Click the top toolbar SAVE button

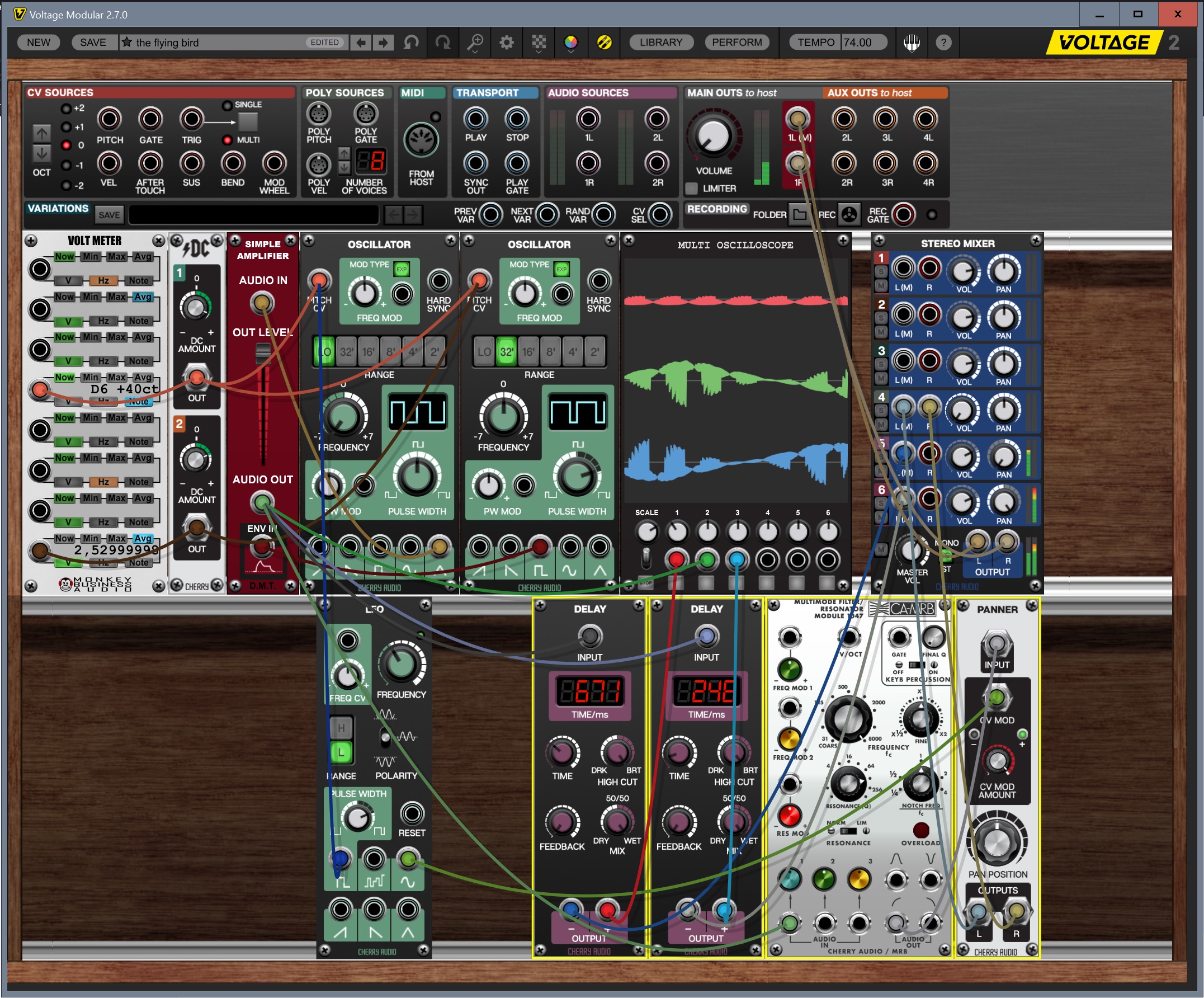(x=93, y=43)
